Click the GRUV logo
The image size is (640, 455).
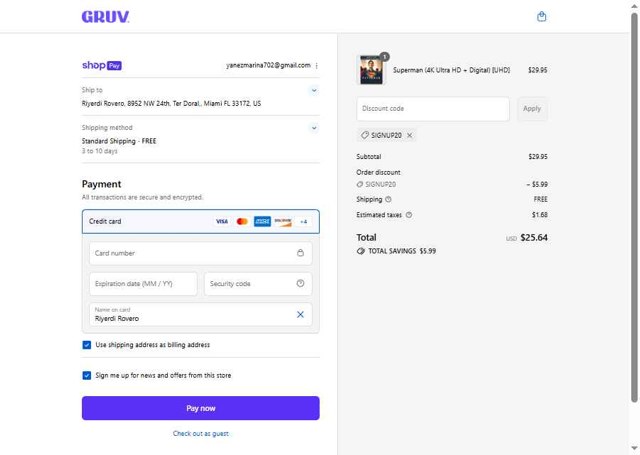(x=105, y=17)
